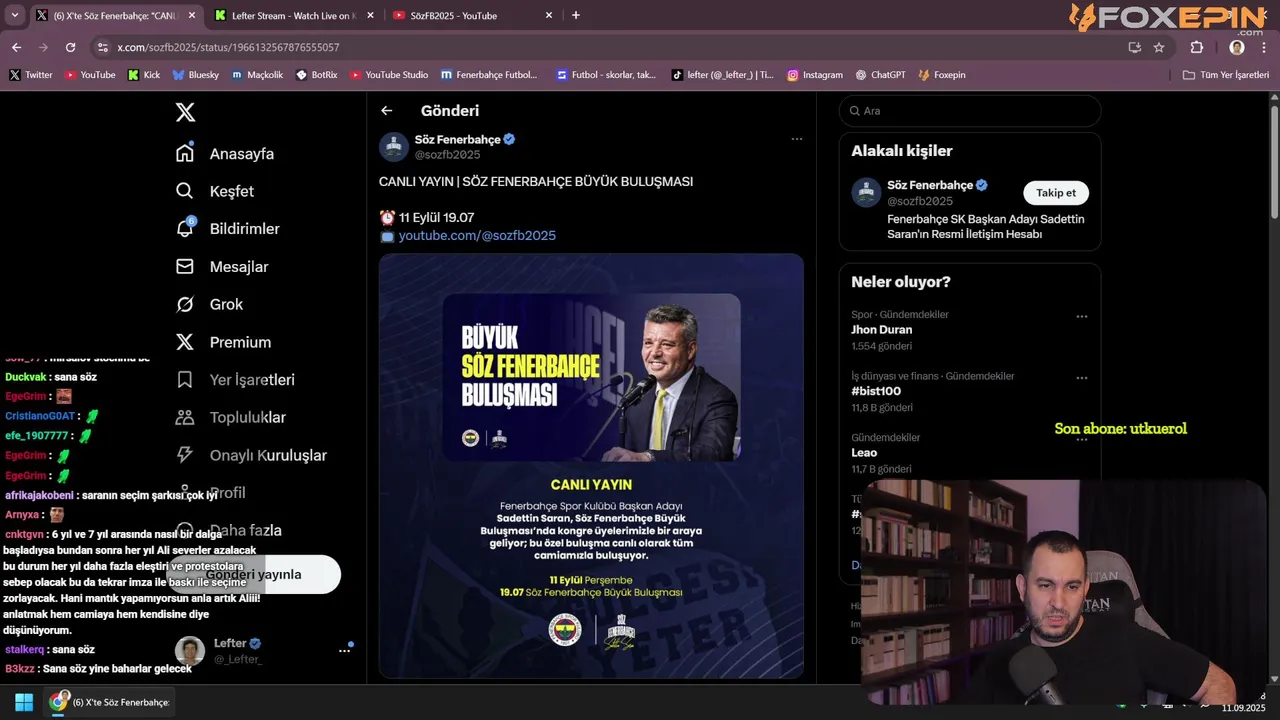
Task: Open ChatGPT bookmark
Action: (x=880, y=75)
